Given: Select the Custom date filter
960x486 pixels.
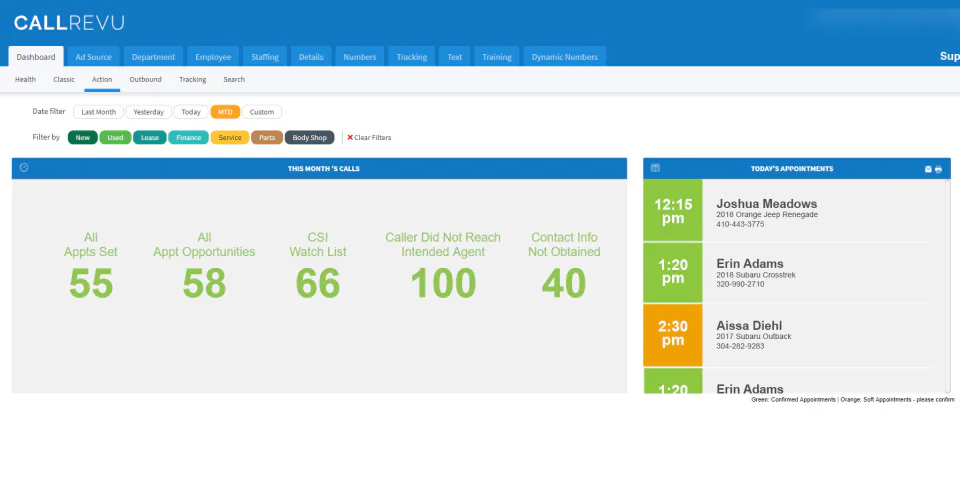Looking at the screenshot, I should (262, 112).
